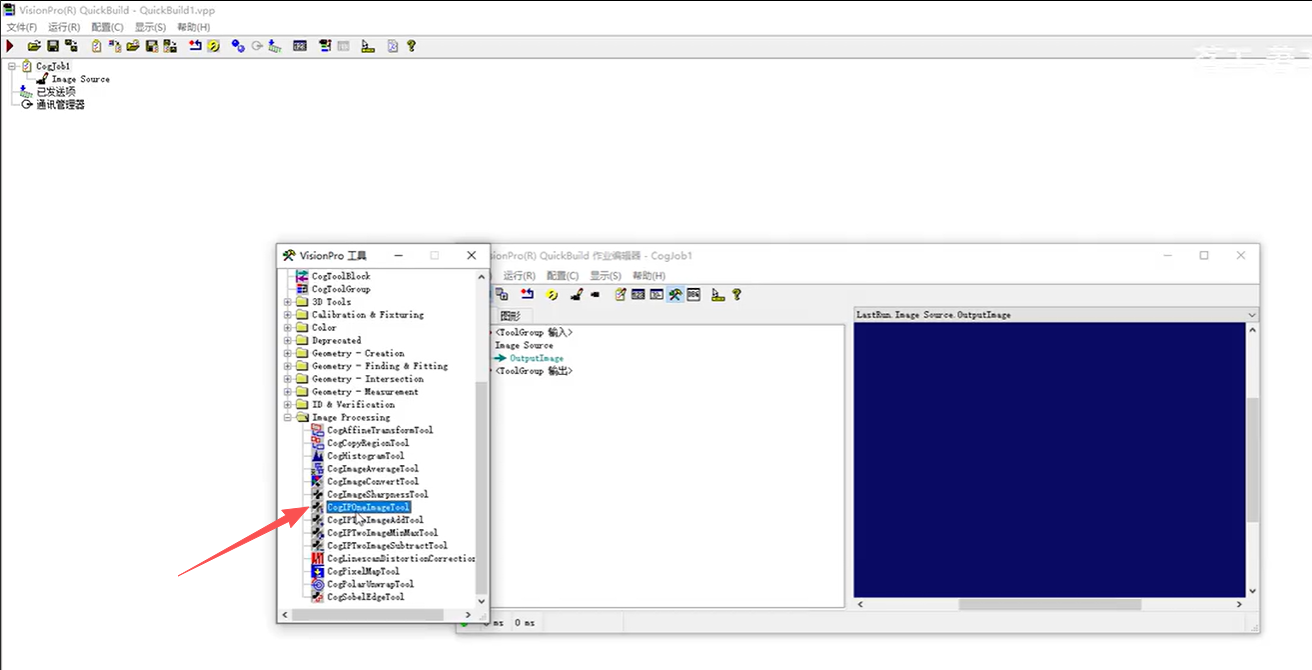Select 已发送项 in main tree

coord(56,91)
